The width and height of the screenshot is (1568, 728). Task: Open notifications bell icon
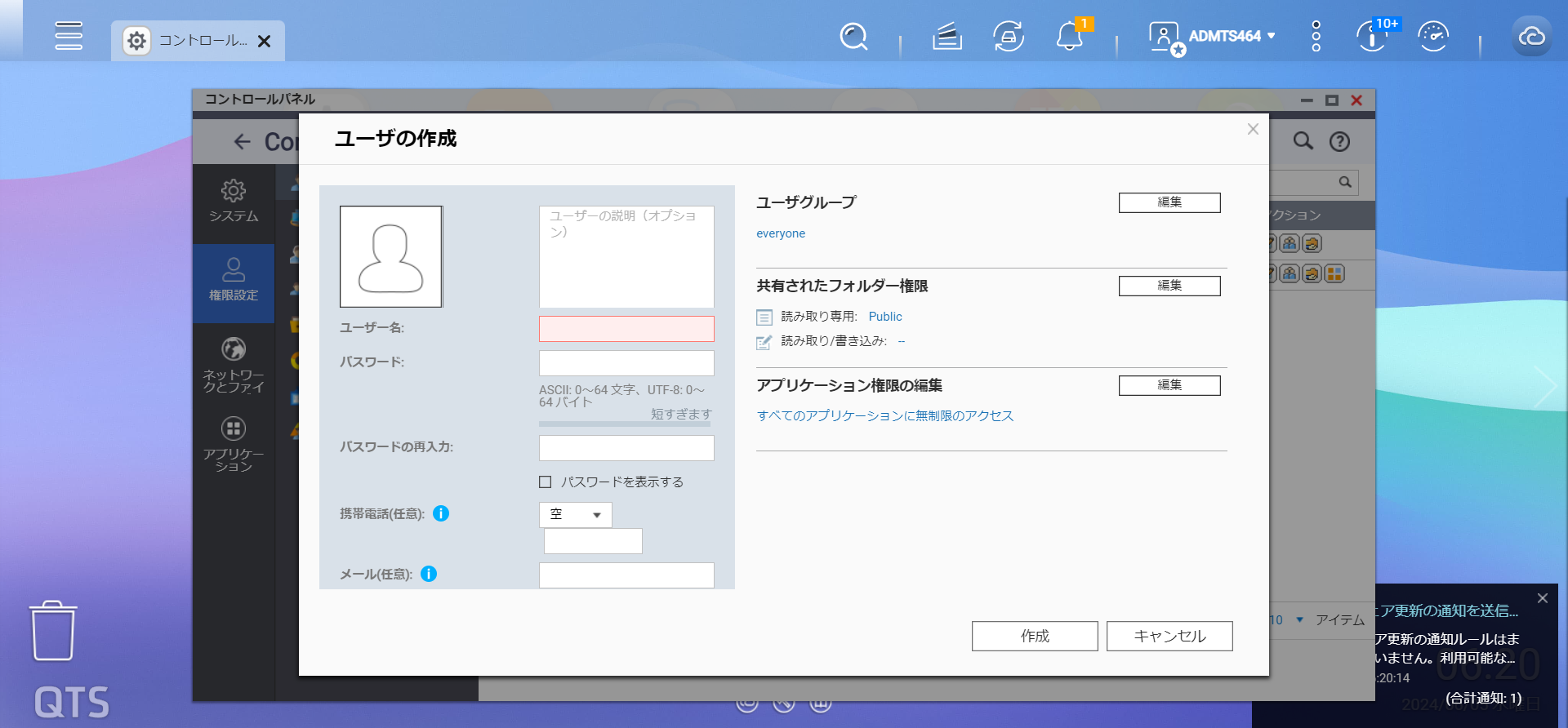[1069, 36]
